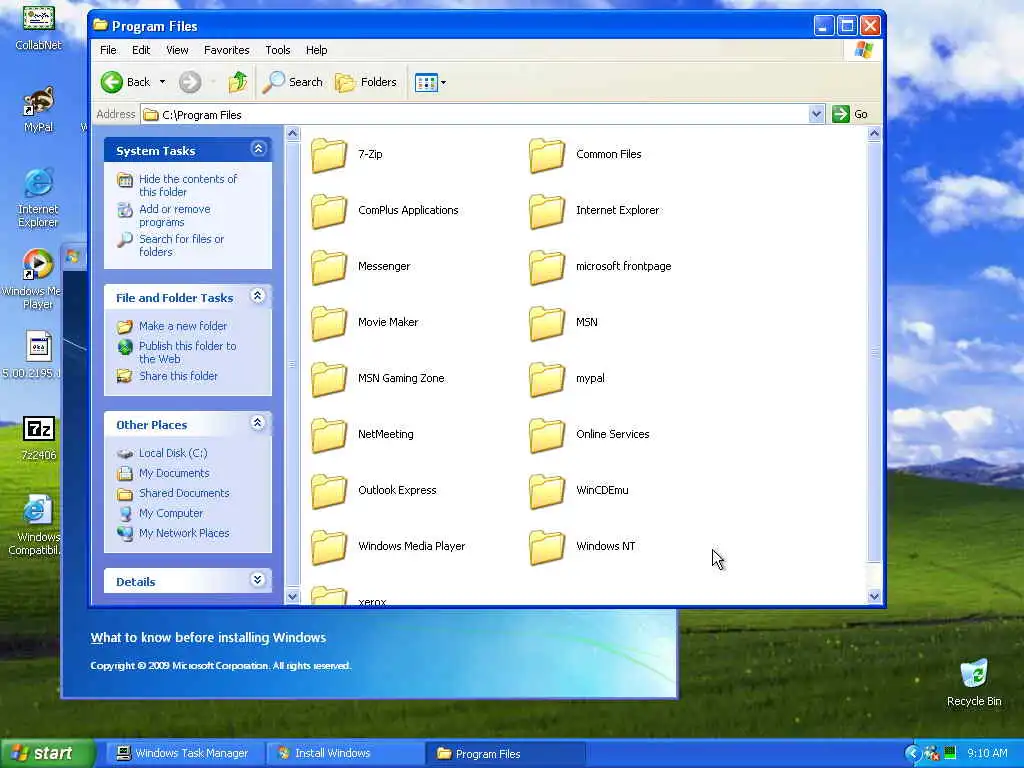Open the View menu
Screen dimensions: 1024x768
pyautogui.click(x=177, y=50)
